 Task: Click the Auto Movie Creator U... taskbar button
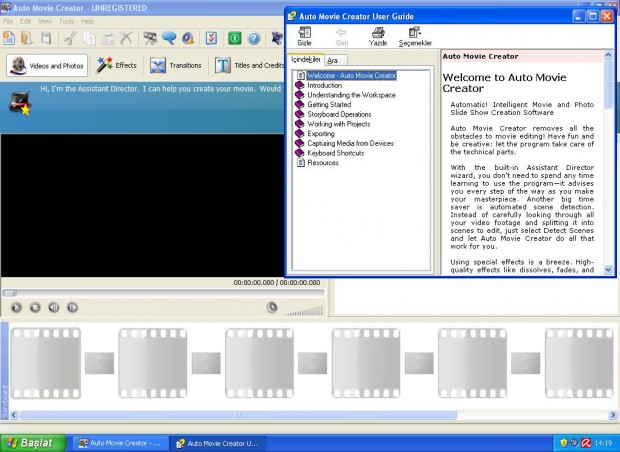point(218,443)
